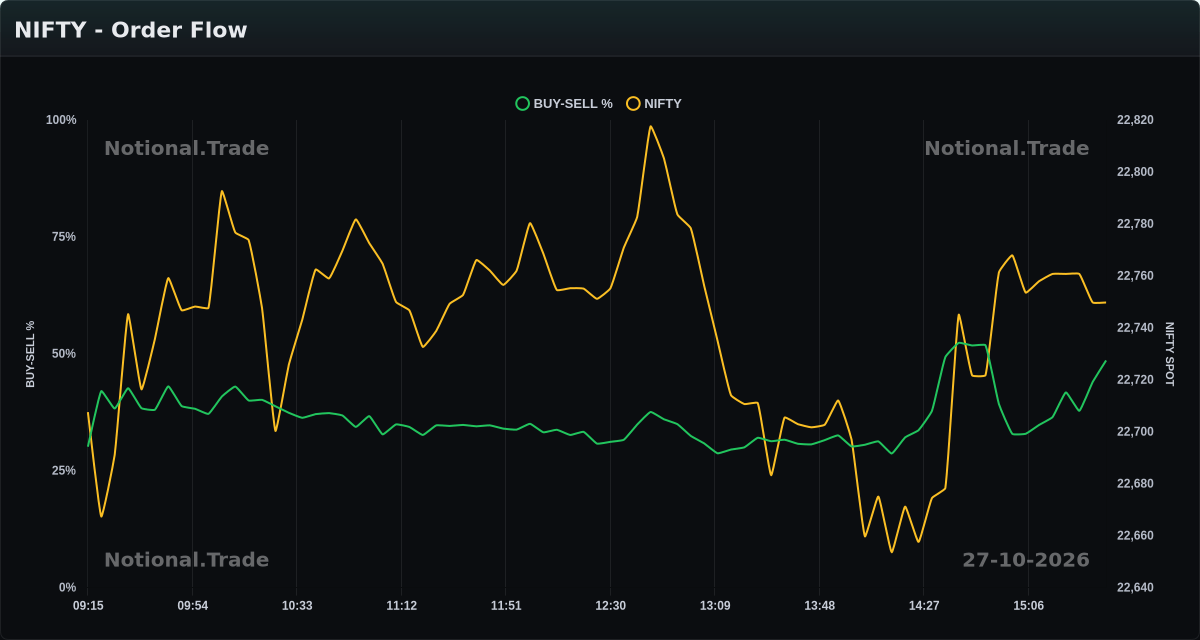The image size is (1200, 640).
Task: Click the 22,740 price axis label
Action: 1135,328
